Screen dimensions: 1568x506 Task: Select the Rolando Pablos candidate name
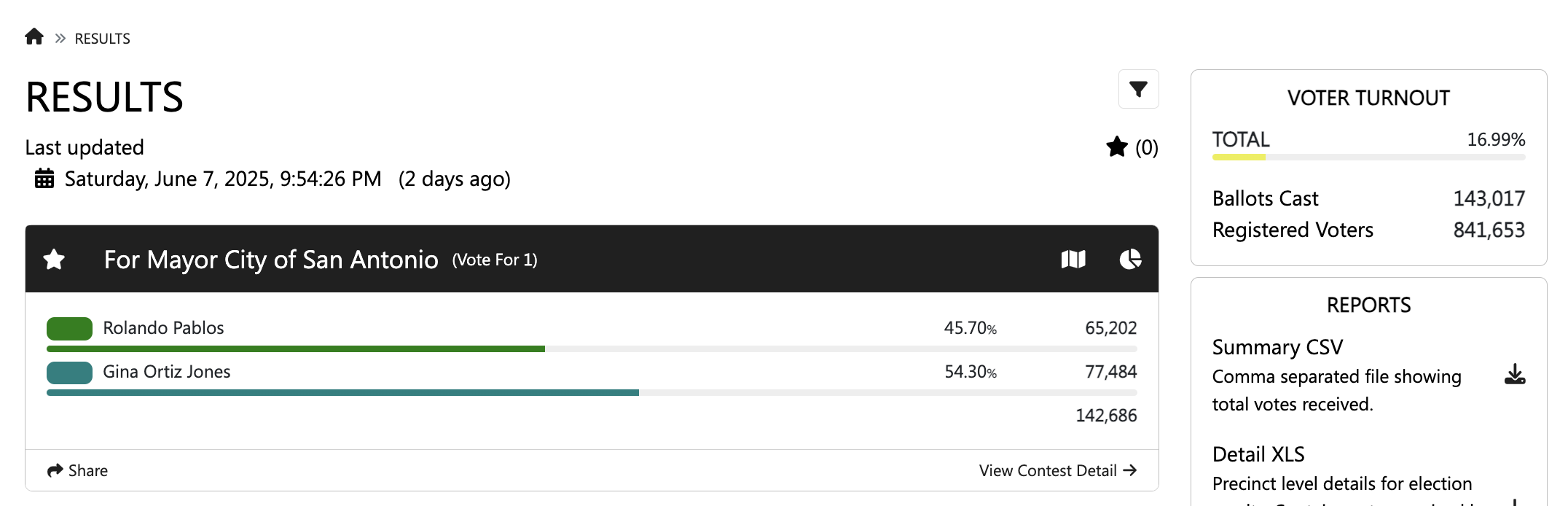(x=163, y=328)
